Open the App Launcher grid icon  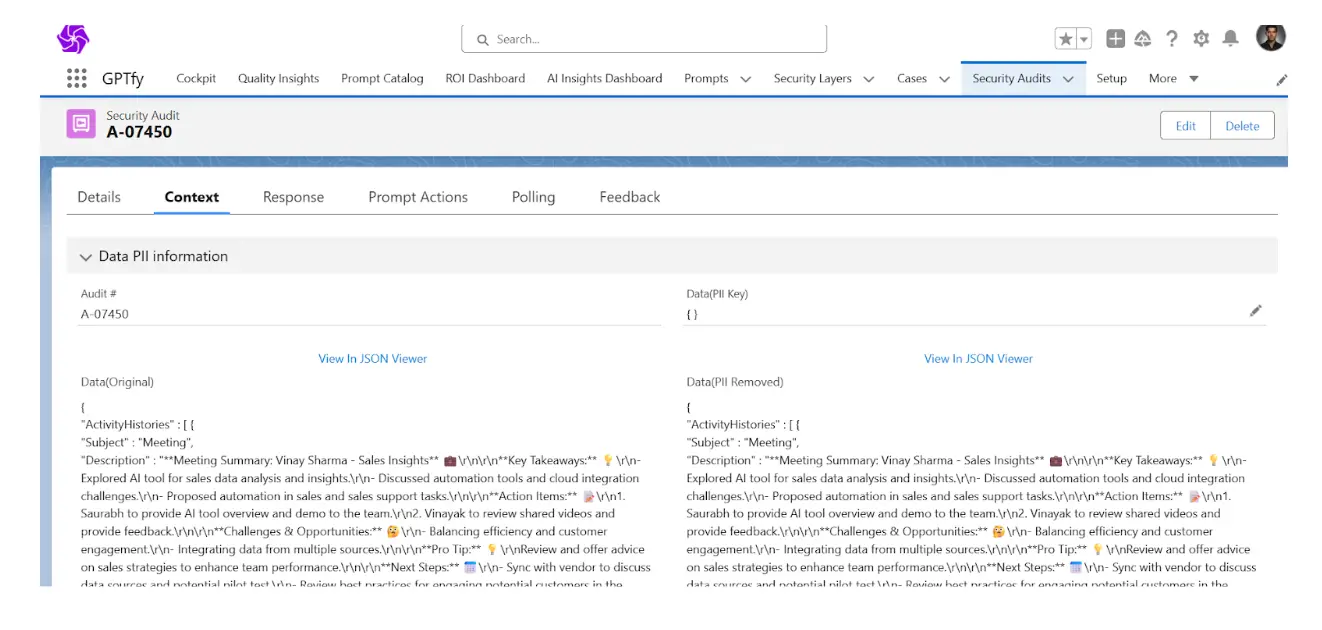(76, 78)
